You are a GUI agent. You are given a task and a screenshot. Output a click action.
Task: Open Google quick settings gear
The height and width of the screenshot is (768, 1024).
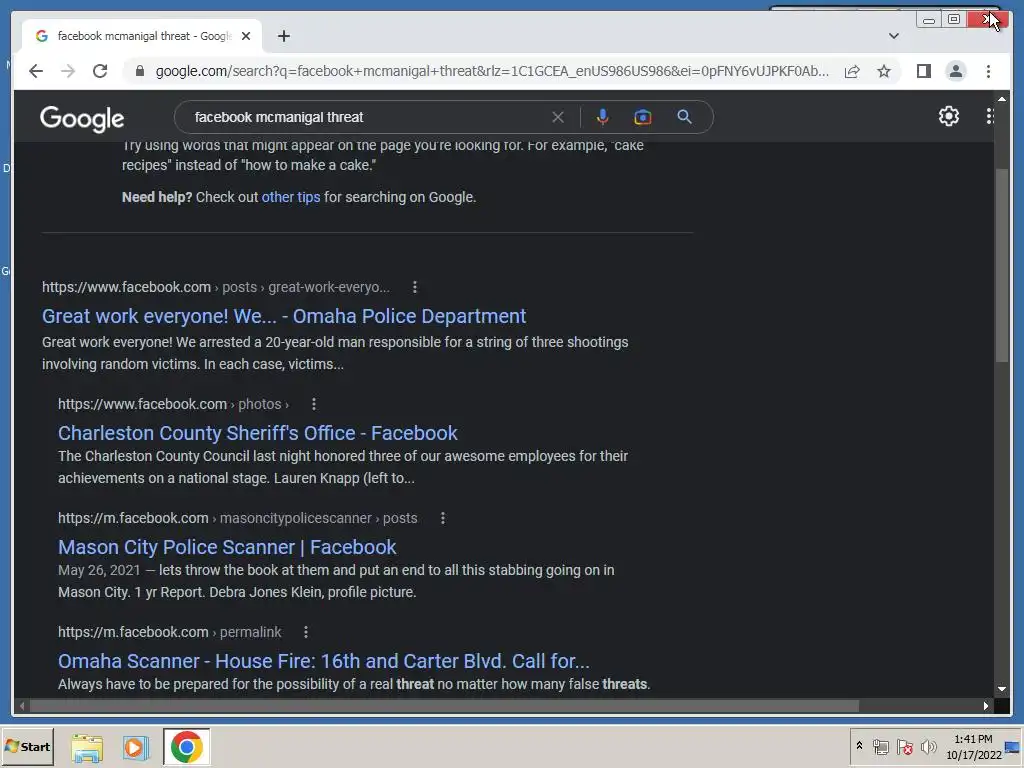click(x=949, y=116)
